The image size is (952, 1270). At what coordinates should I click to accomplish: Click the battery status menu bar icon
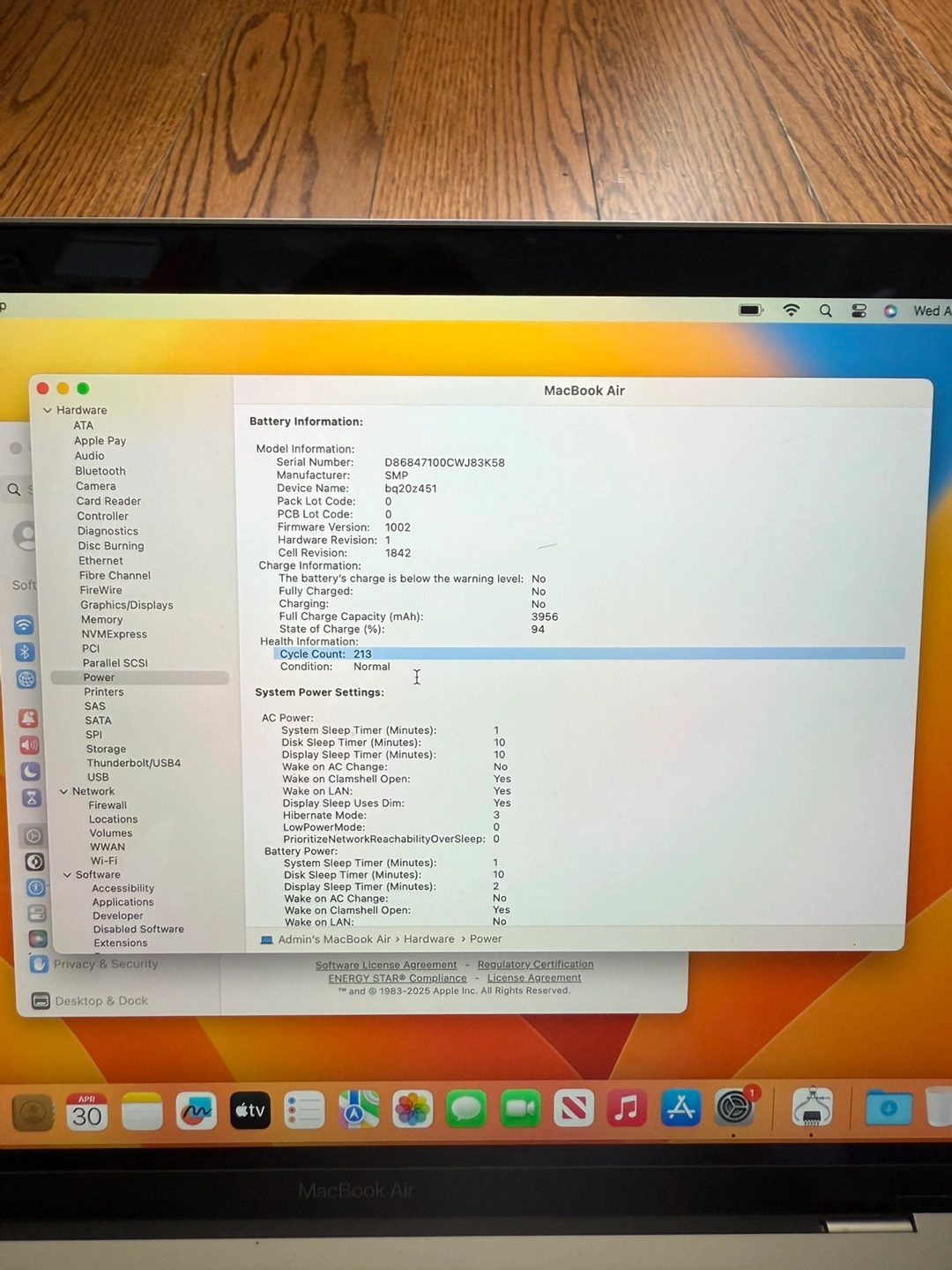tap(751, 310)
